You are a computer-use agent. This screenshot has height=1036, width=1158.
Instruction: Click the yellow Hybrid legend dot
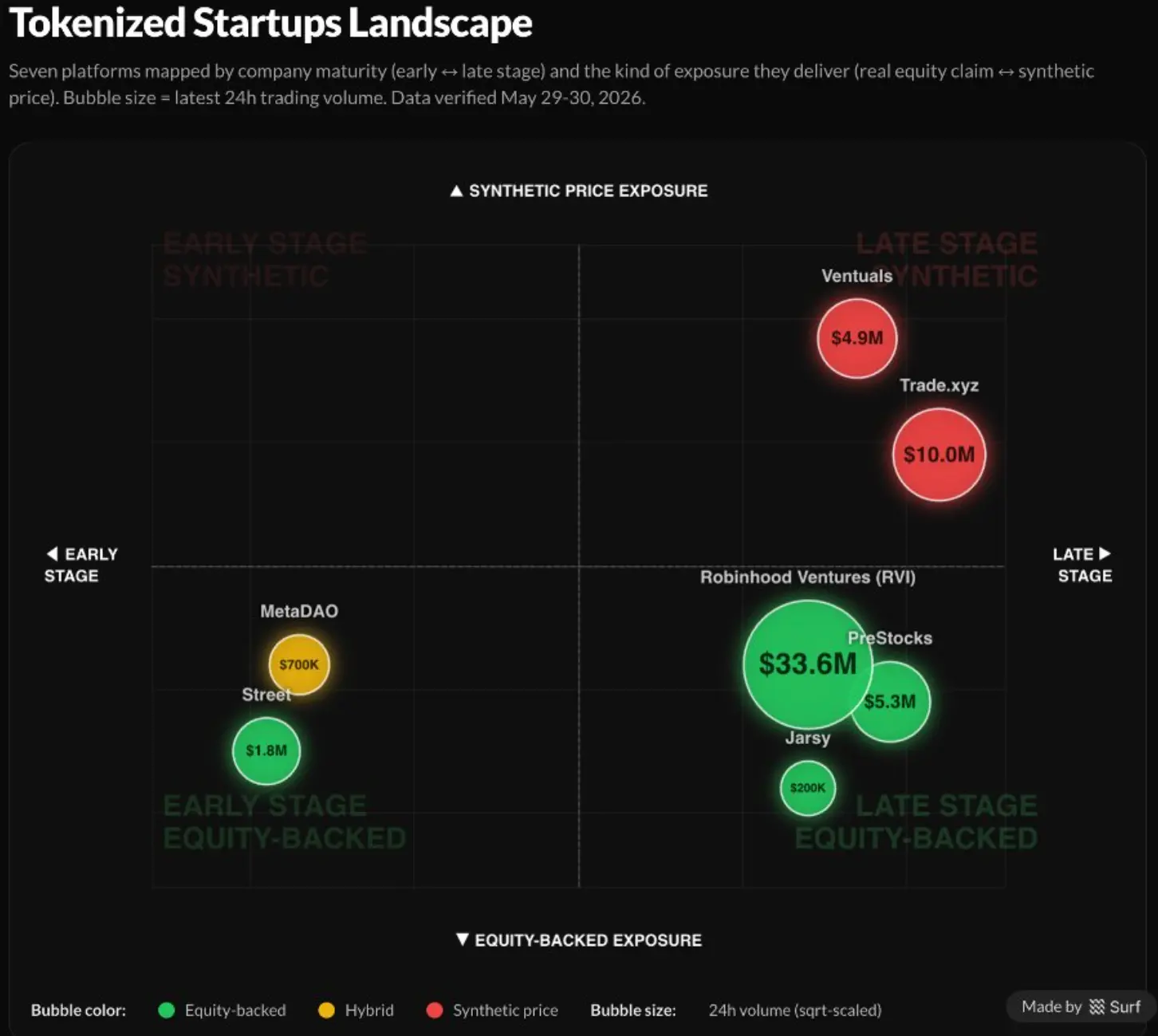326,1010
